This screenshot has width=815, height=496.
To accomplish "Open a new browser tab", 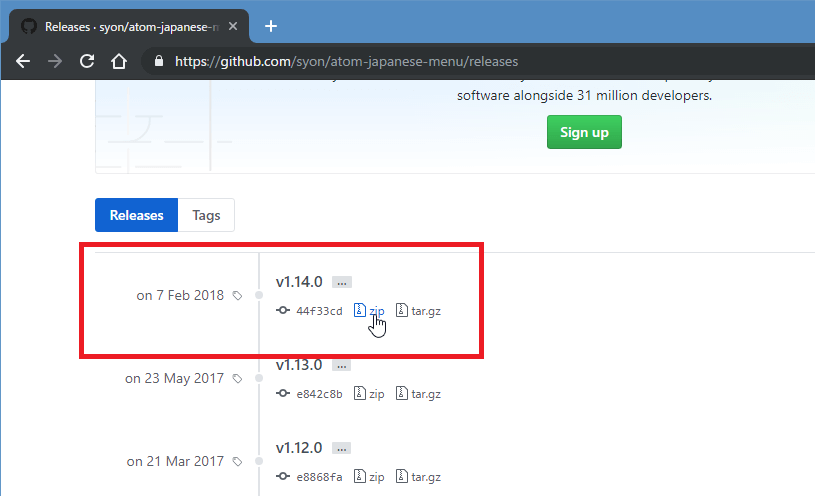I will pos(270,26).
